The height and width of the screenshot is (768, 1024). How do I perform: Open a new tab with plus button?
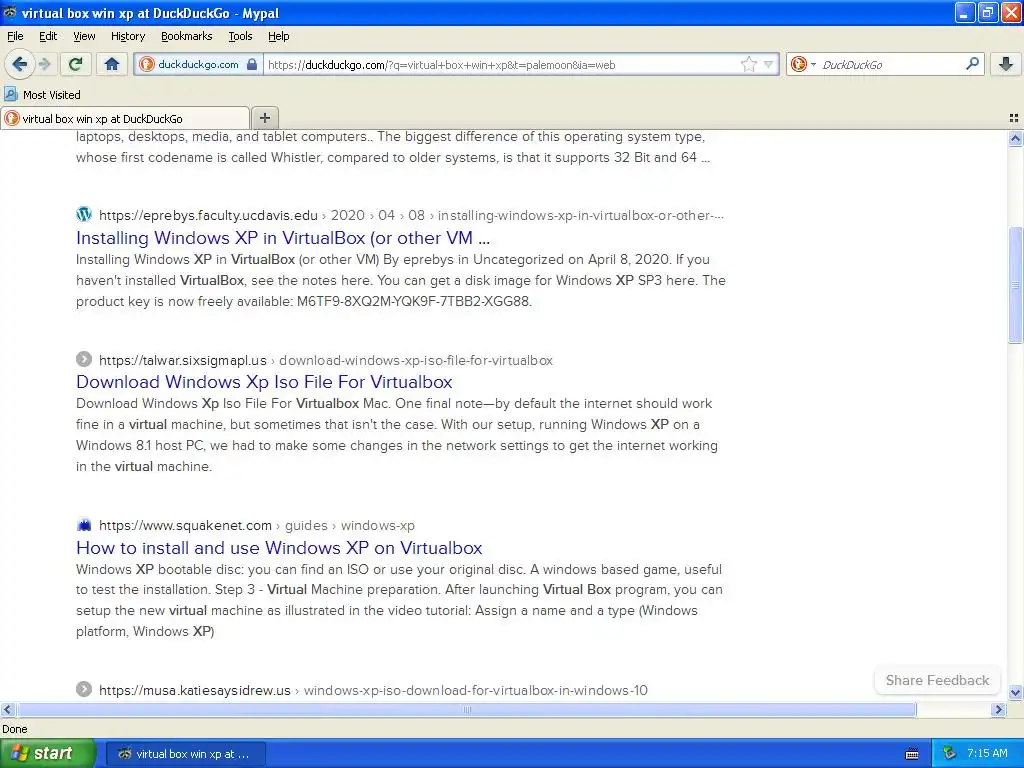point(264,118)
